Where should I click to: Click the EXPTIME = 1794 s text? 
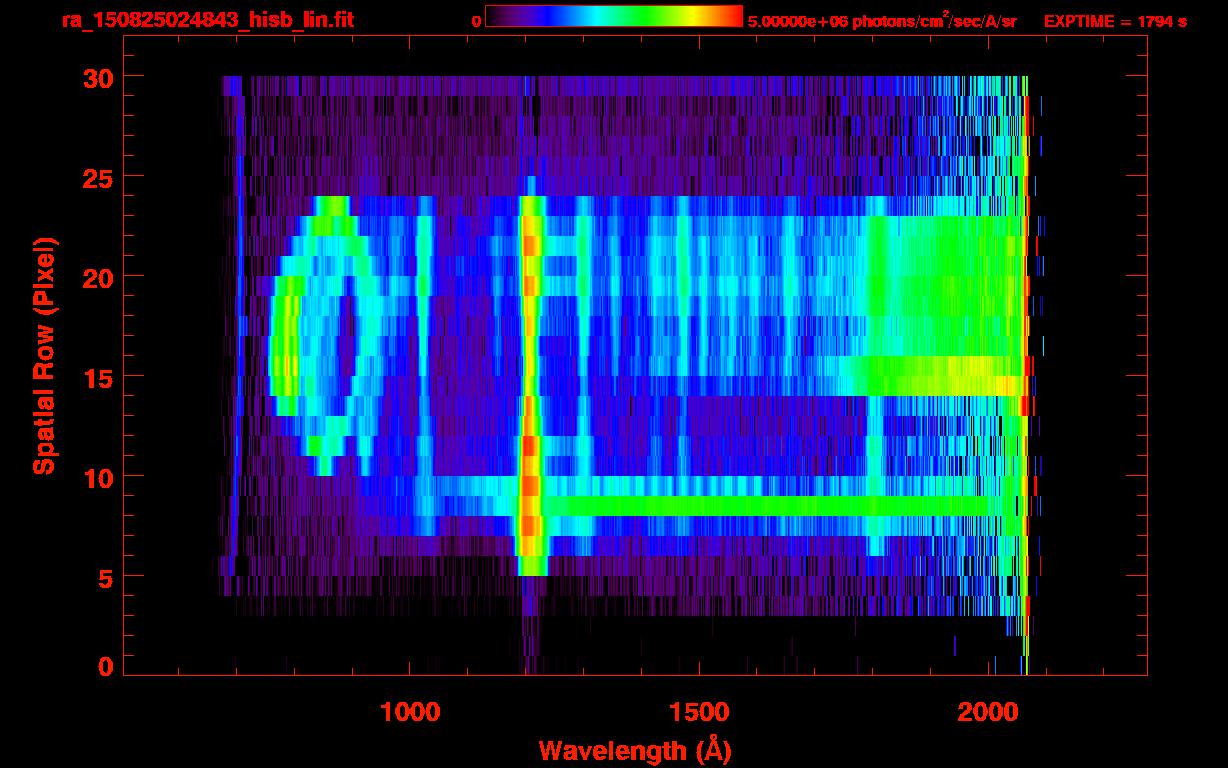1115,21
